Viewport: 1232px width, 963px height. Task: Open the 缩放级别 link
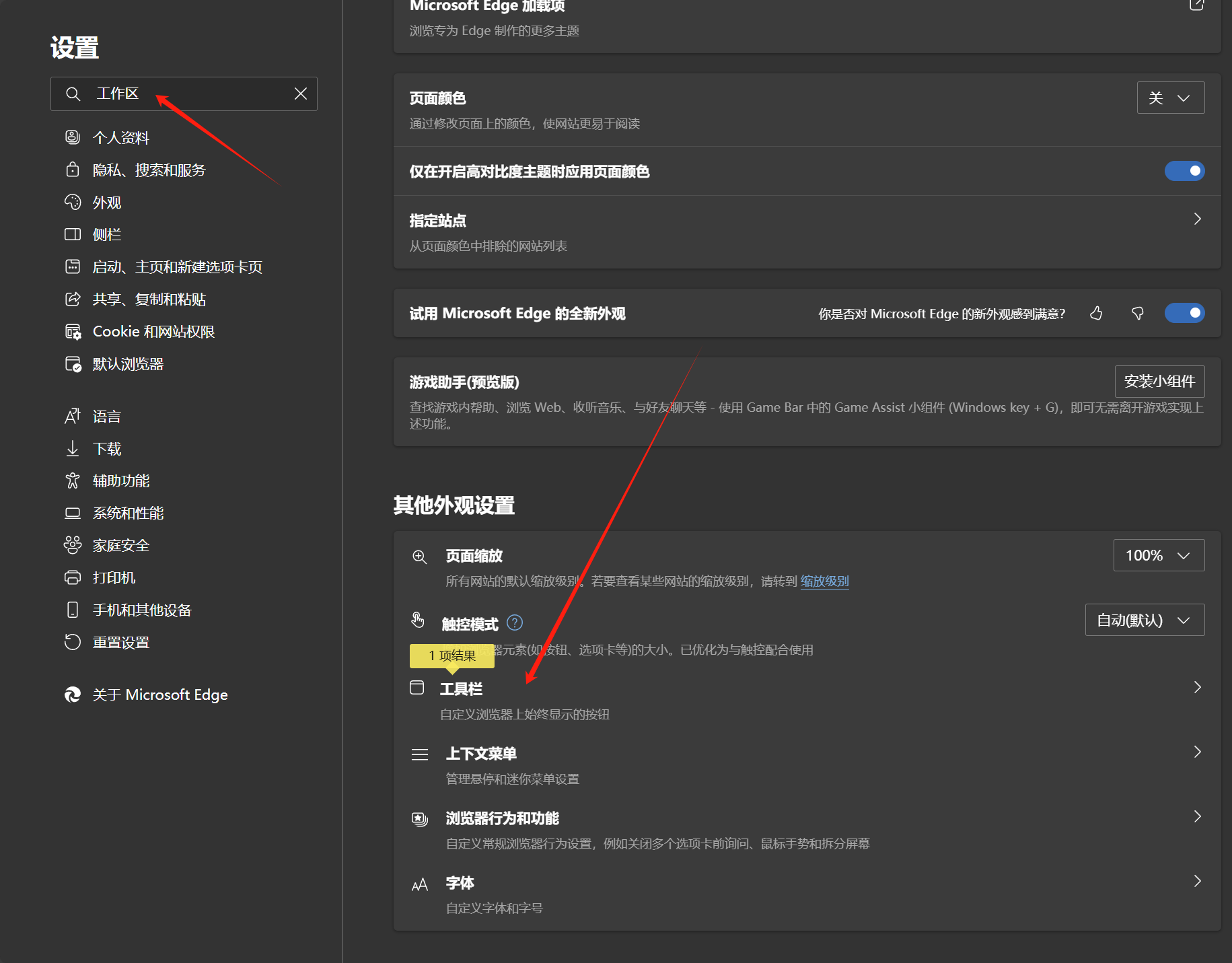[x=824, y=581]
